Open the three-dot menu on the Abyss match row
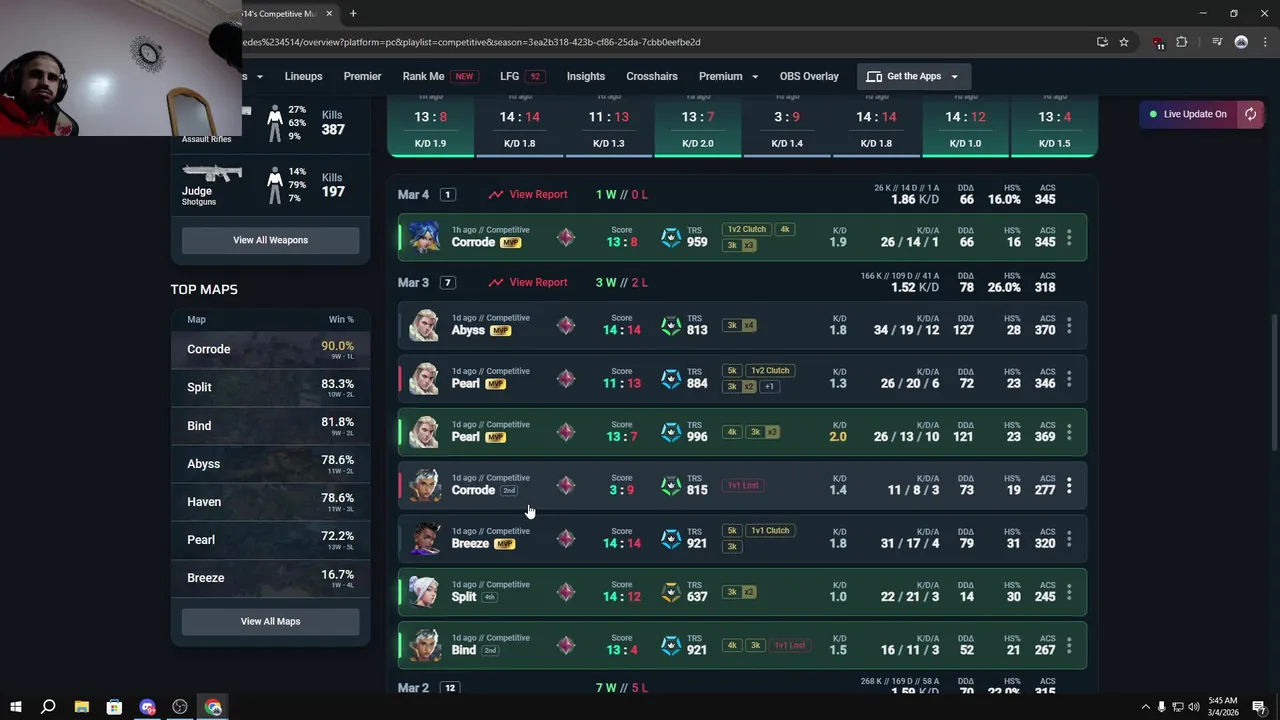 click(x=1069, y=326)
